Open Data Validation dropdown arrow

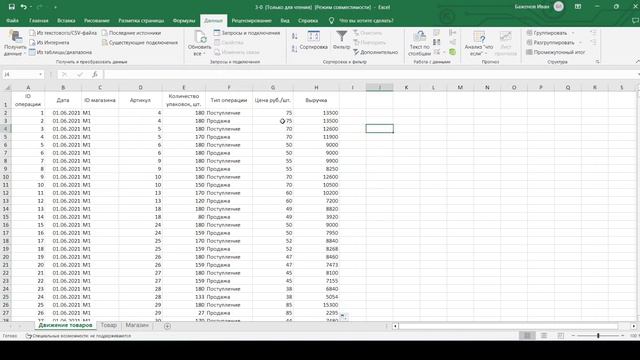pos(444,52)
